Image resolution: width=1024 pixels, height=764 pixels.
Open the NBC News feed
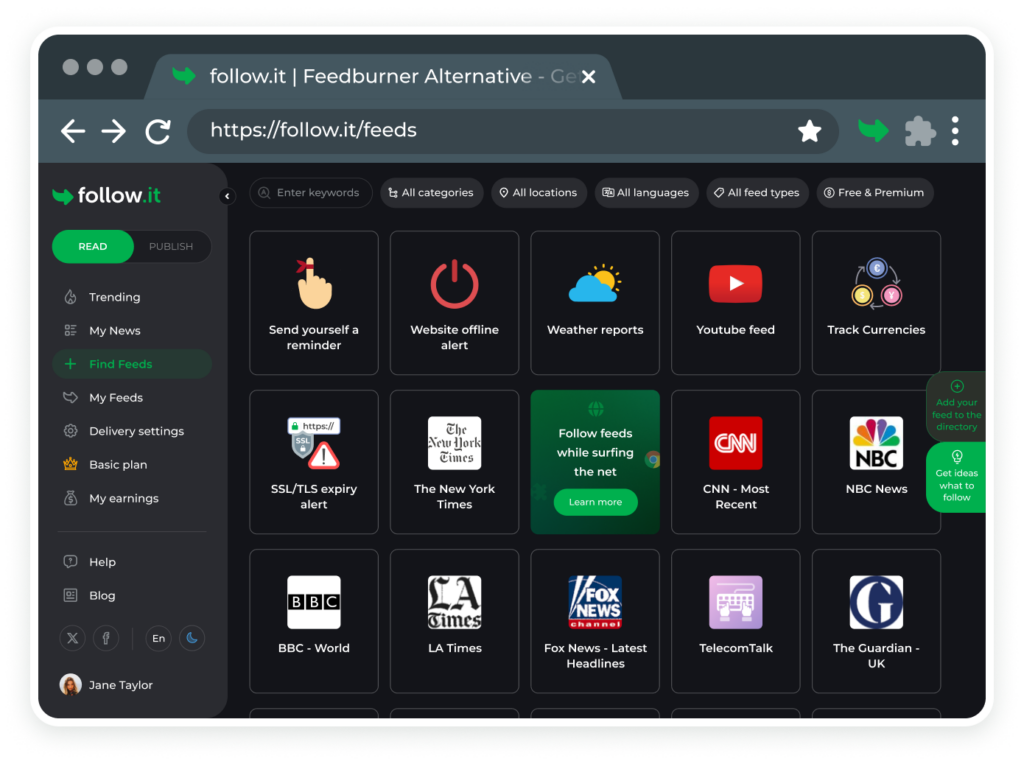tap(876, 462)
